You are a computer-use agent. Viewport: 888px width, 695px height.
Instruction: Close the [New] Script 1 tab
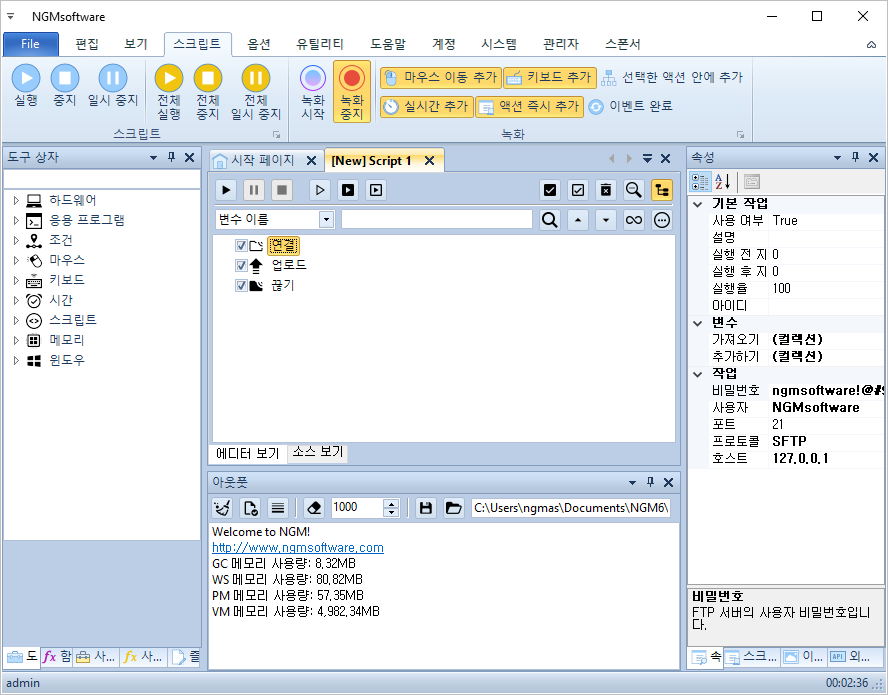(x=430, y=161)
